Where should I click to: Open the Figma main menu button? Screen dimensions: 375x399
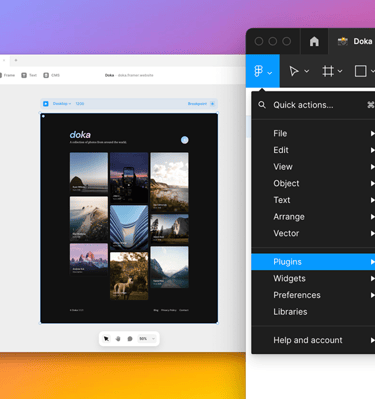tap(263, 71)
